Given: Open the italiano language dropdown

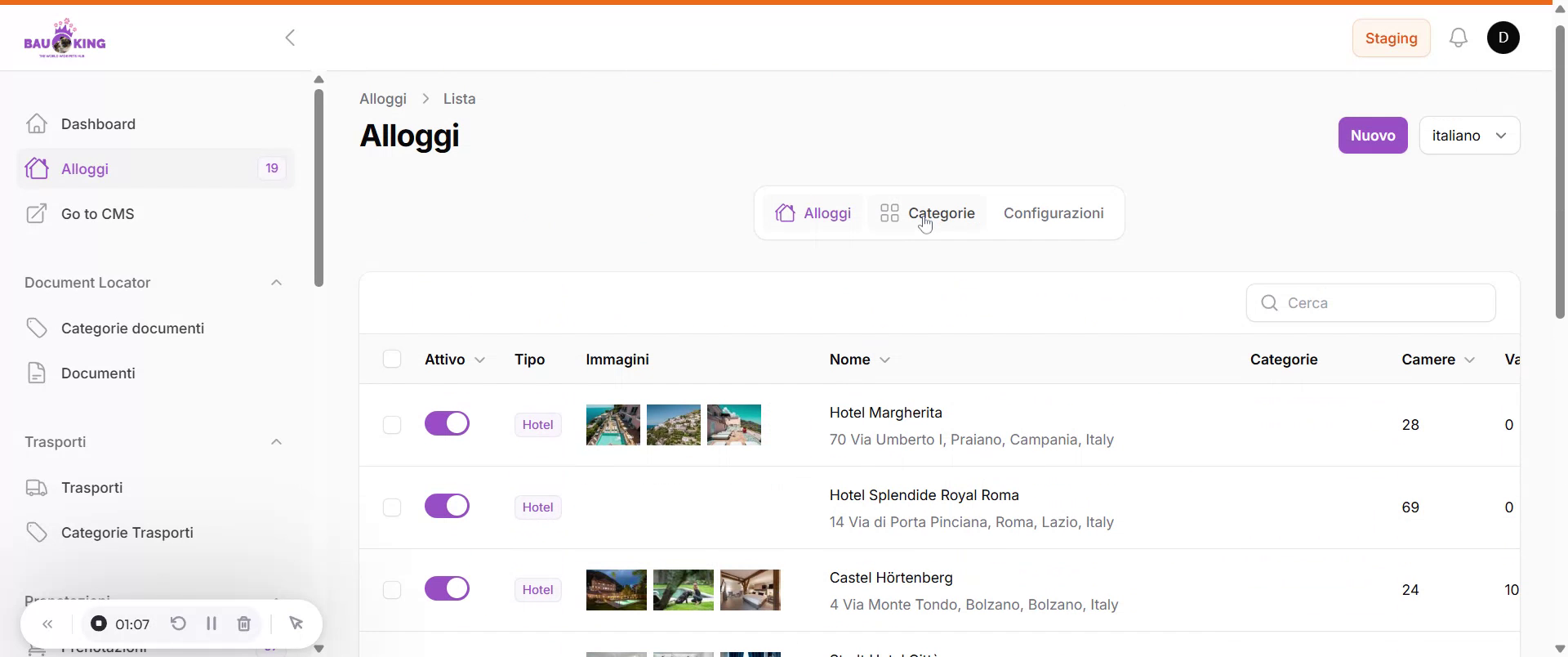Looking at the screenshot, I should 1470,136.
